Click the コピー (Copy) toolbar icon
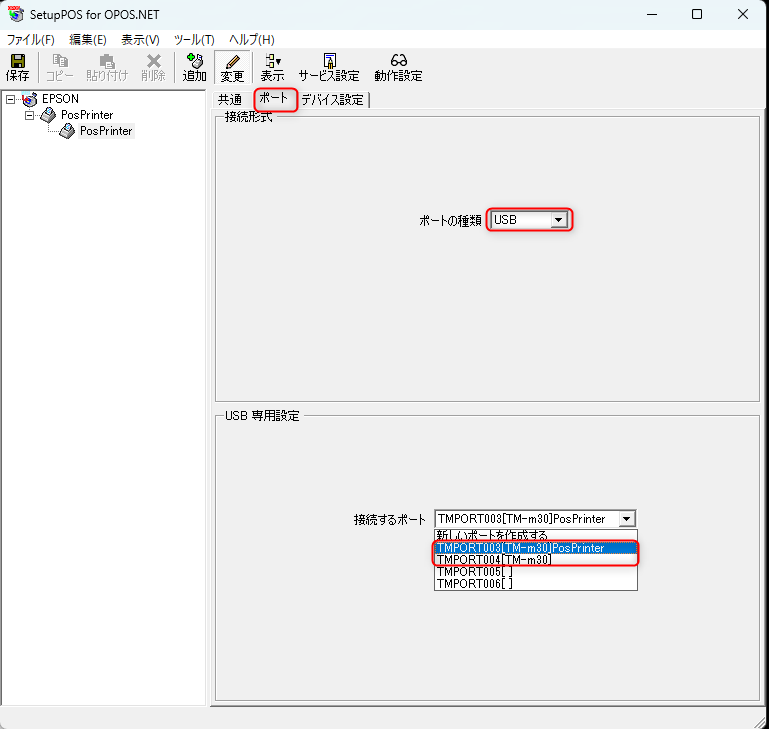The image size is (769, 729). tap(60, 67)
